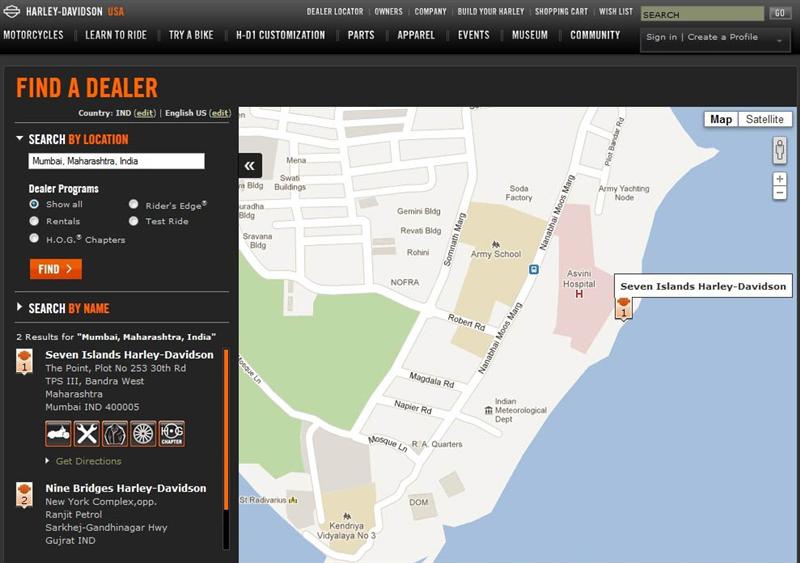Collapse the Search By Location section
Image resolution: width=800 pixels, height=563 pixels.
(19, 138)
